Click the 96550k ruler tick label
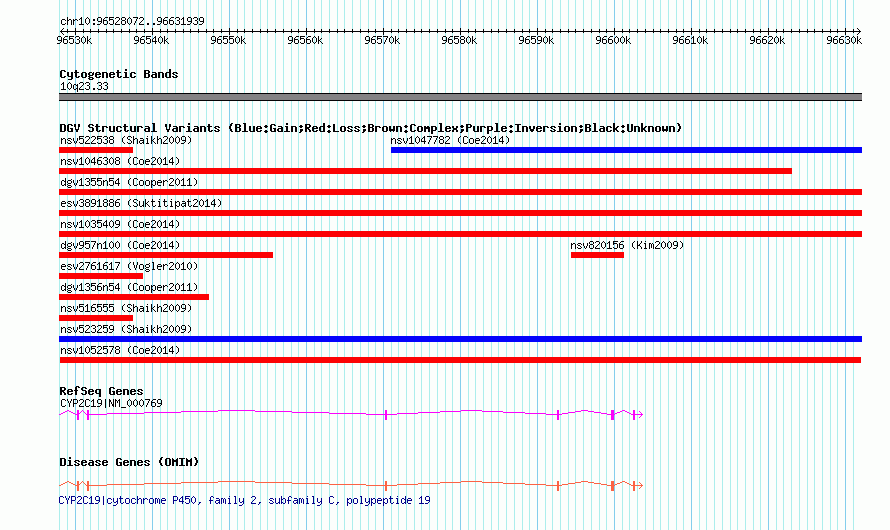Image resolution: width=890 pixels, height=530 pixels. 228,40
